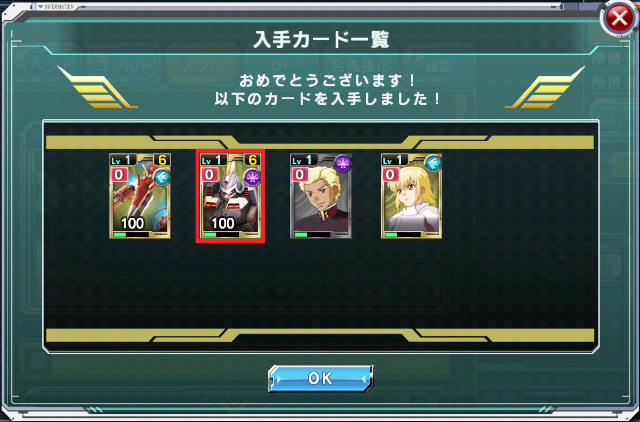Select the red-highlighted gray horned mobile suit card

pos(230,196)
